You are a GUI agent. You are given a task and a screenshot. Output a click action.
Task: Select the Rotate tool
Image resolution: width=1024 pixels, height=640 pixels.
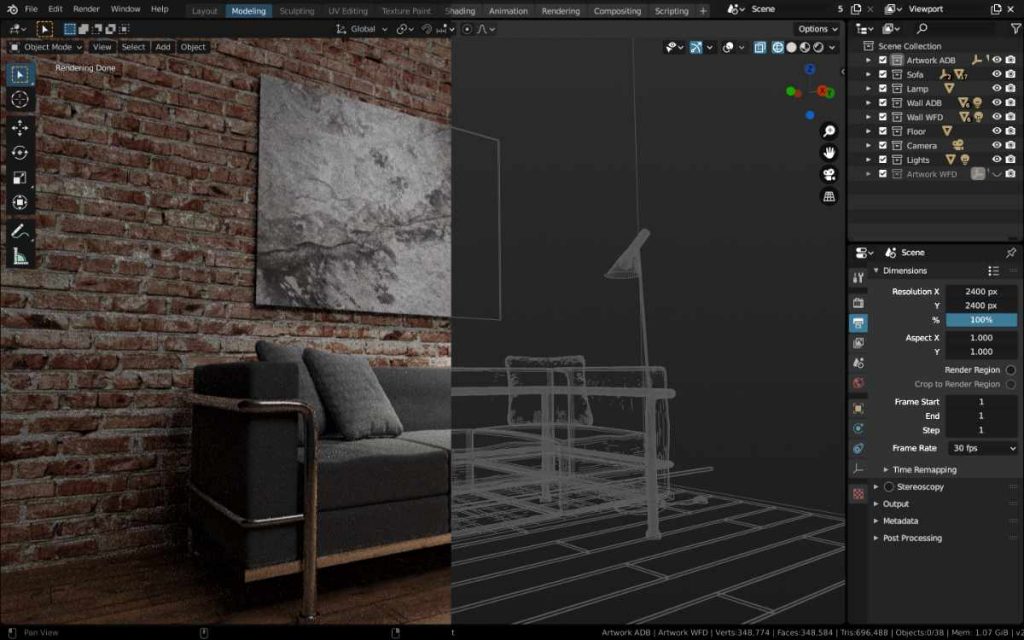coord(20,153)
